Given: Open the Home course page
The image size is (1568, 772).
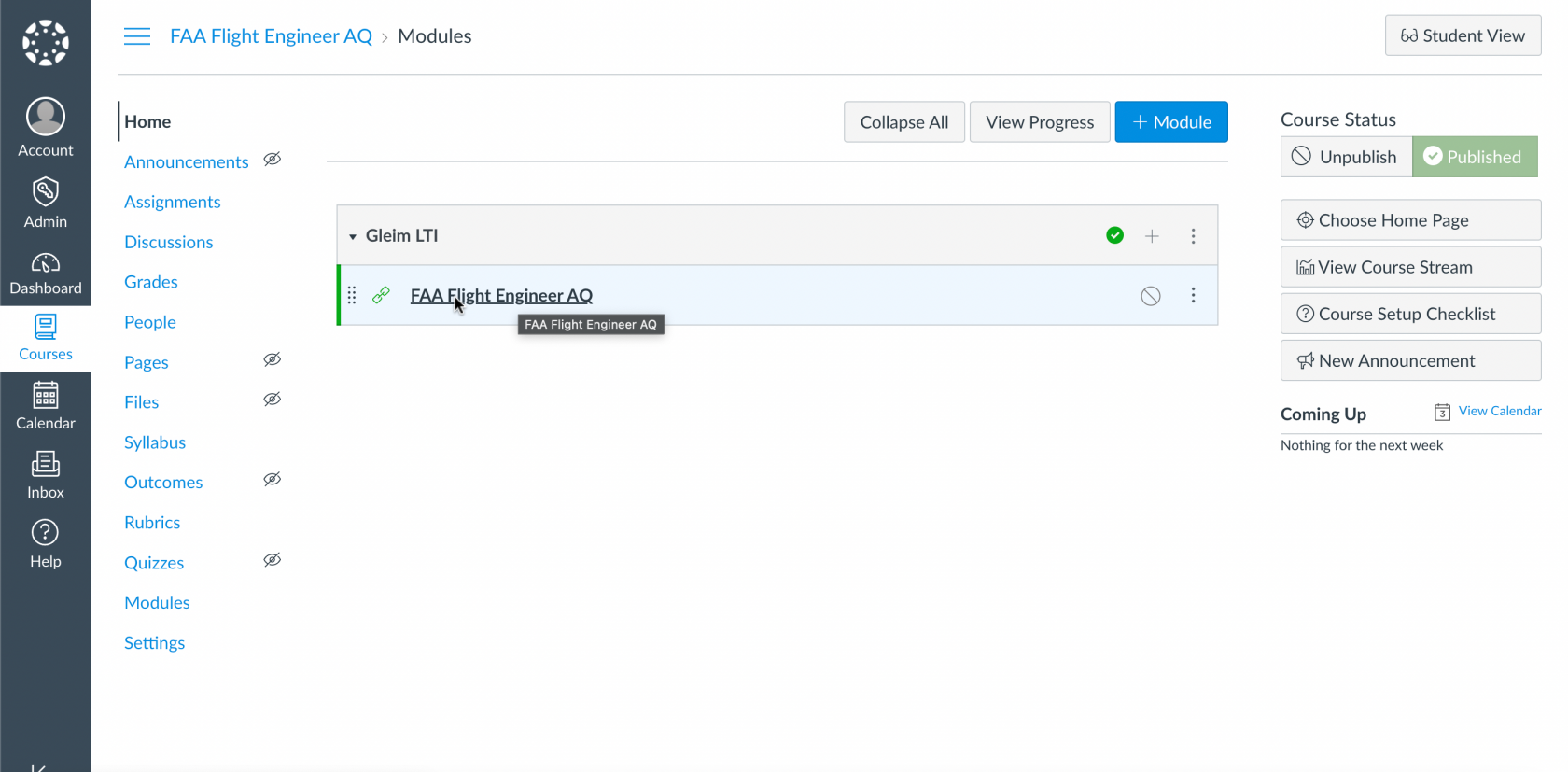Looking at the screenshot, I should [x=147, y=122].
